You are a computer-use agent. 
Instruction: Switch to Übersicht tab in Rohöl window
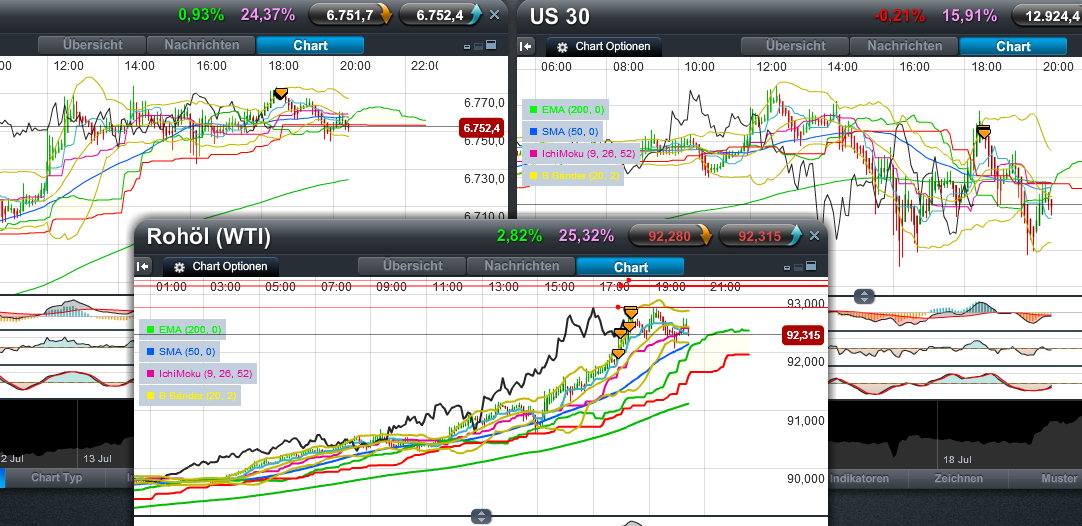(x=412, y=266)
